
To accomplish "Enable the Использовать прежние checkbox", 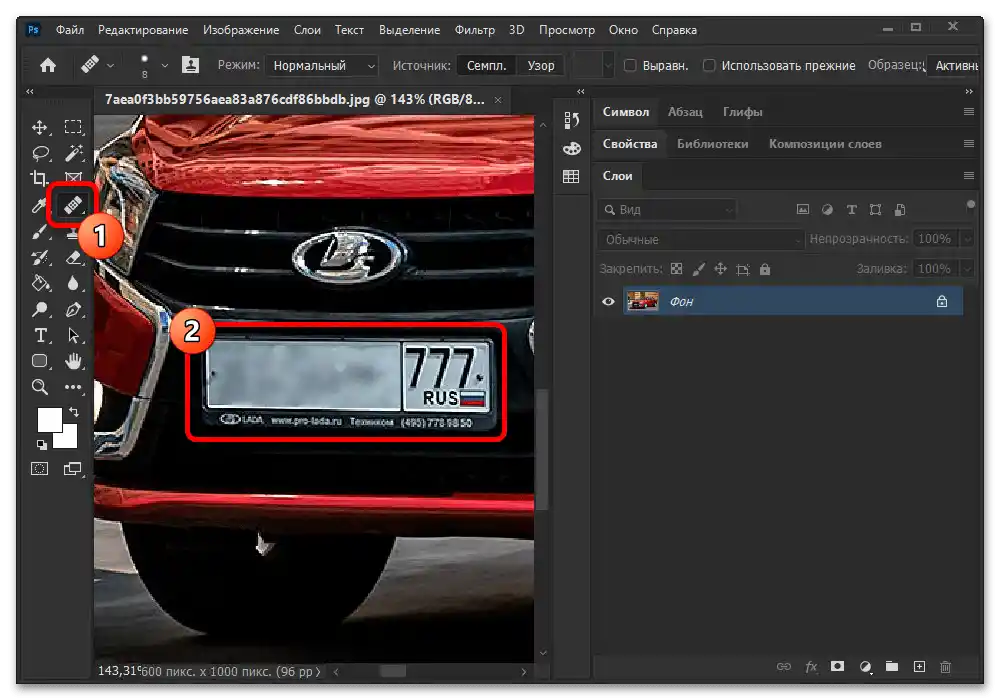I will pos(709,66).
